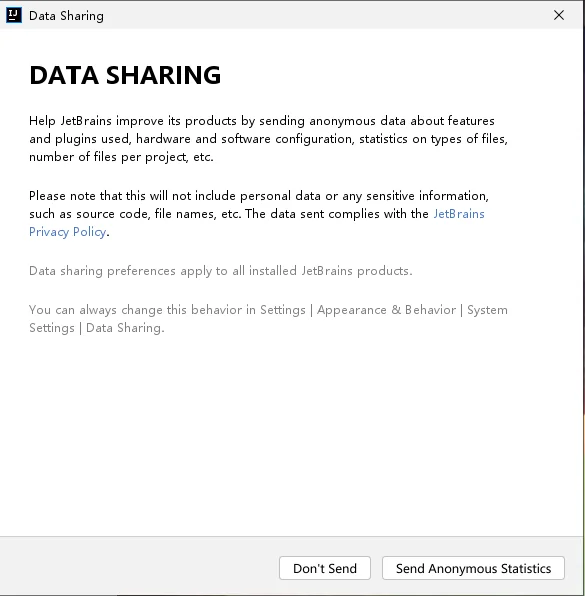Viewport: 585px width, 596px height.
Task: Click the 'Data sharing preferences apply' note
Action: tap(220, 271)
